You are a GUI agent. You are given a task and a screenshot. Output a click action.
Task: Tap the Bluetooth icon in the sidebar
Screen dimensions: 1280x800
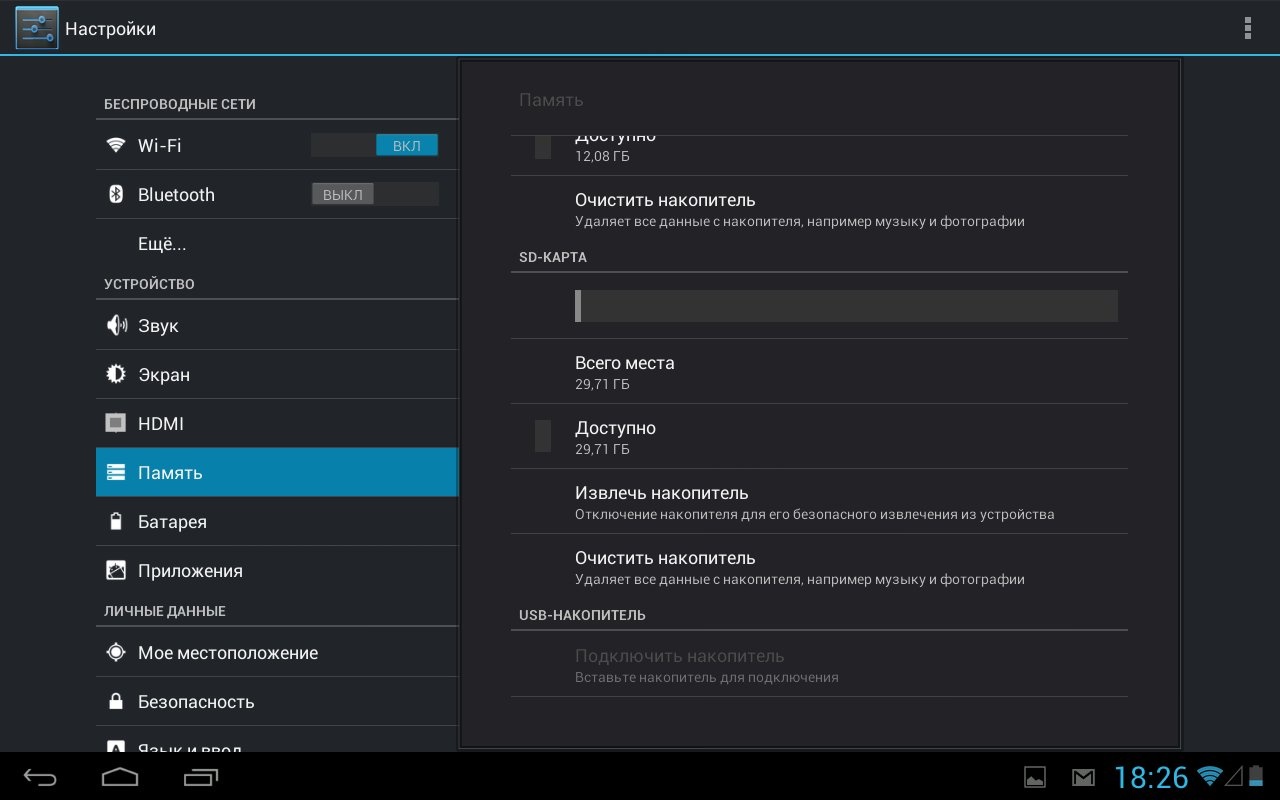(x=116, y=195)
